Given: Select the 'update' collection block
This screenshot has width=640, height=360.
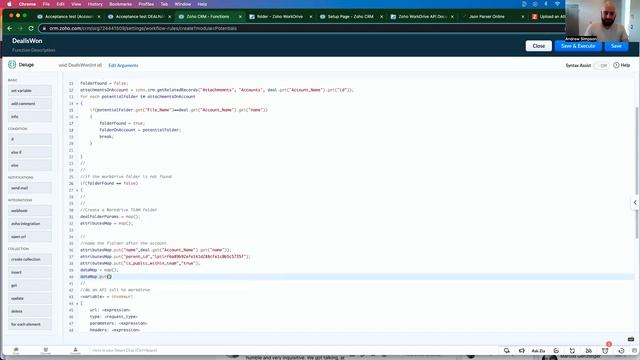Looking at the screenshot, I should click(x=30, y=298).
